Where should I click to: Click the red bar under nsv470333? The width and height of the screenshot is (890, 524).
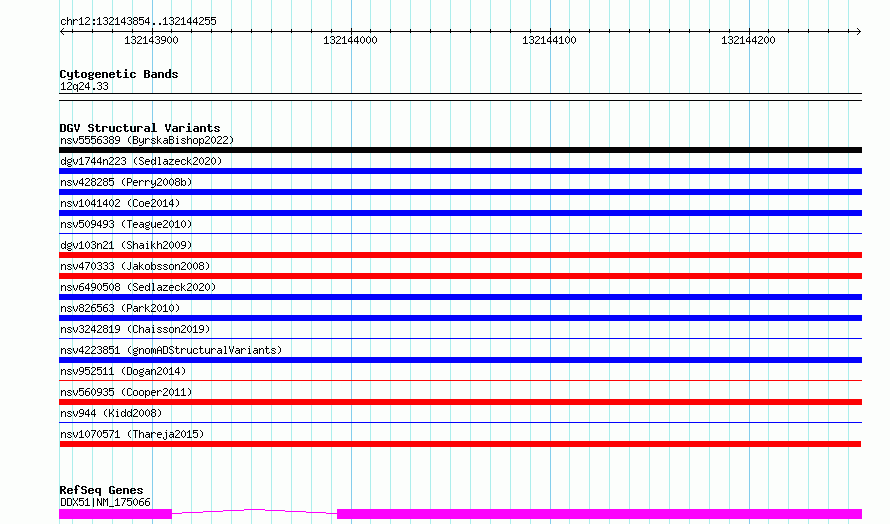point(460,276)
